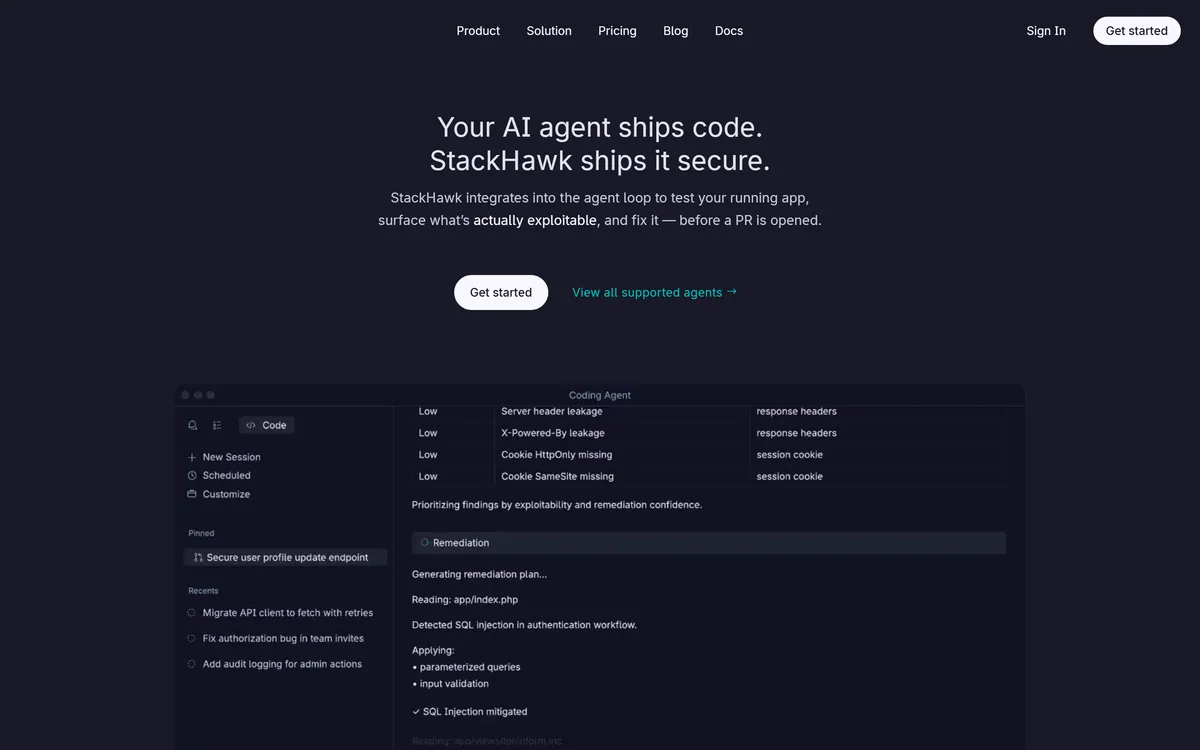
Task: Click the SQL Injection mitigated line
Action: point(470,712)
